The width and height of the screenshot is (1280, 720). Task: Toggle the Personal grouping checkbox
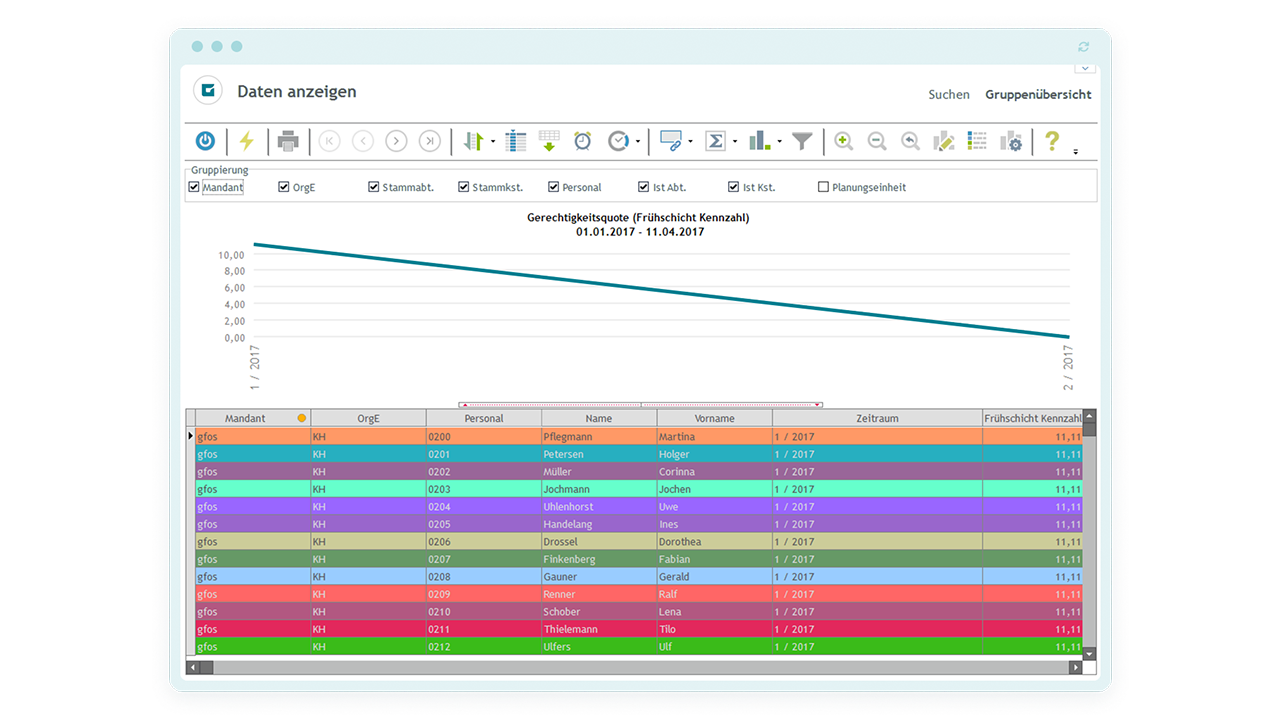554,187
